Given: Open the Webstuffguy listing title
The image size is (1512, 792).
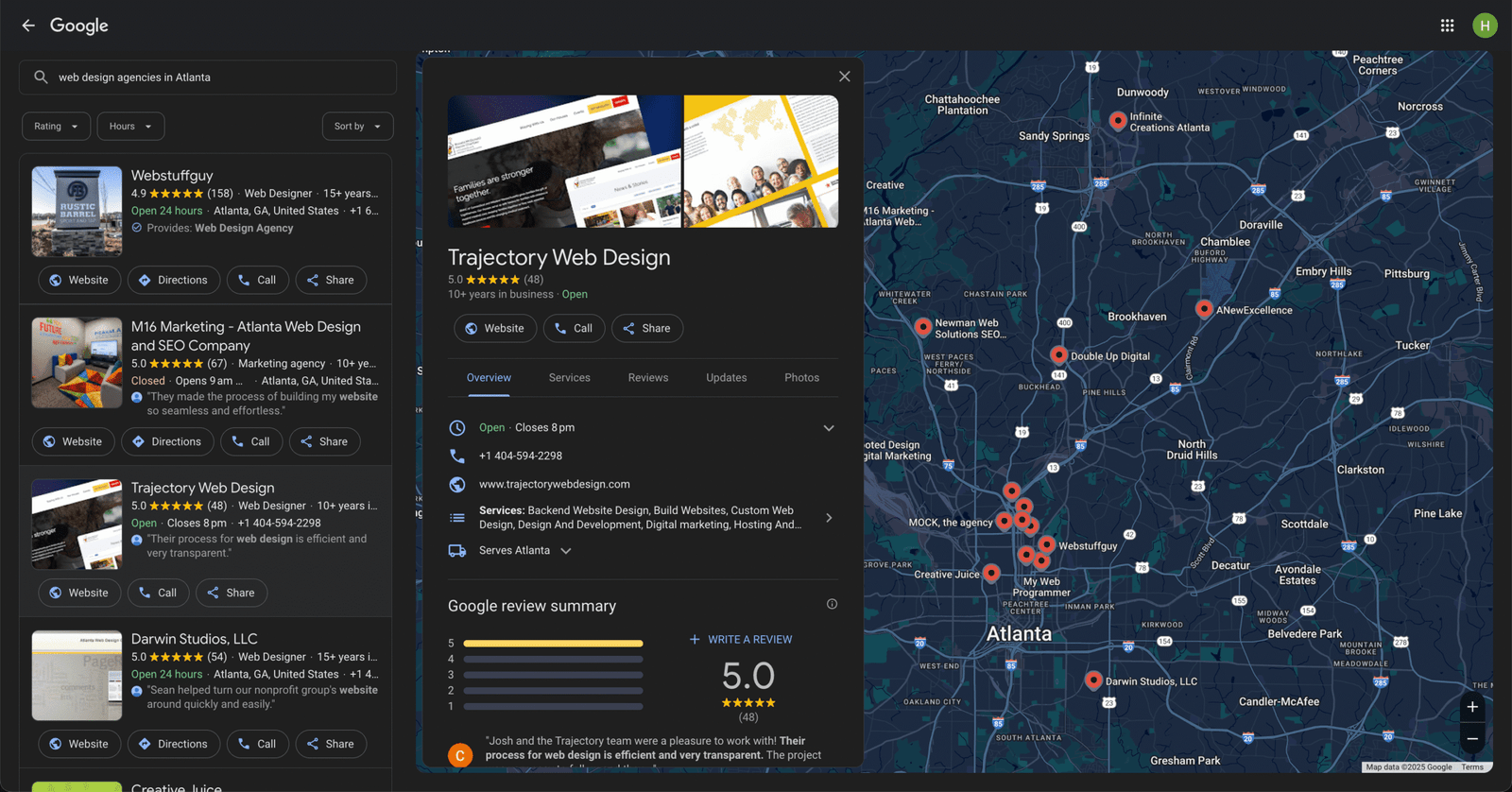Looking at the screenshot, I should coord(172,176).
